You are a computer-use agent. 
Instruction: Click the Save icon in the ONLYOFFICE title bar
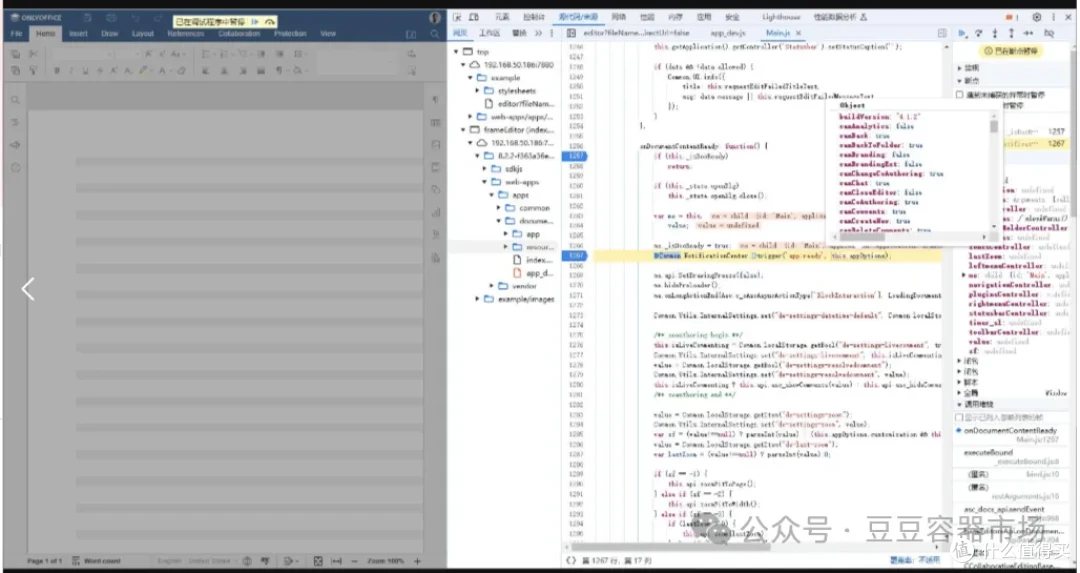(87, 17)
